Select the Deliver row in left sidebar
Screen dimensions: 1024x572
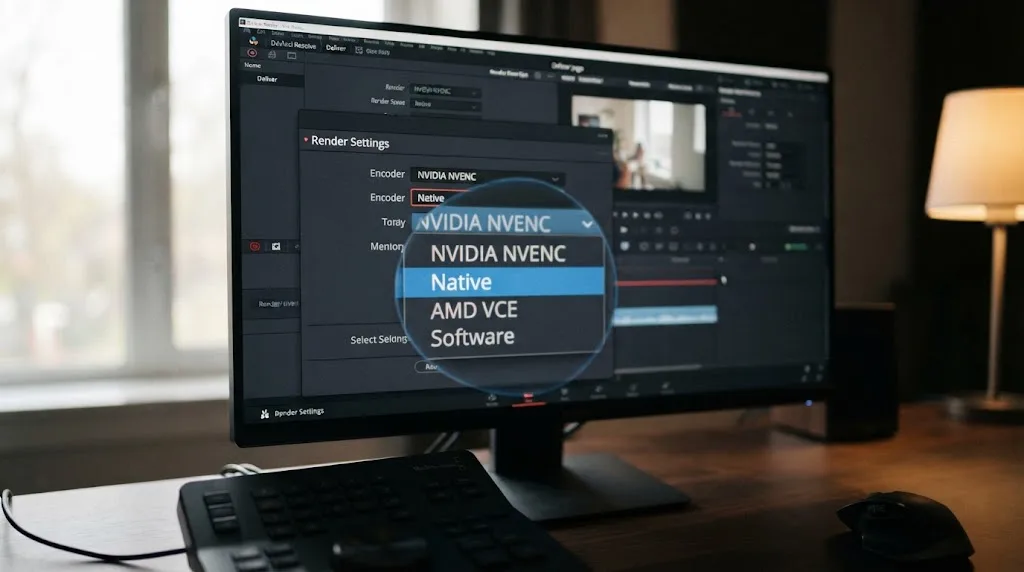[x=271, y=79]
